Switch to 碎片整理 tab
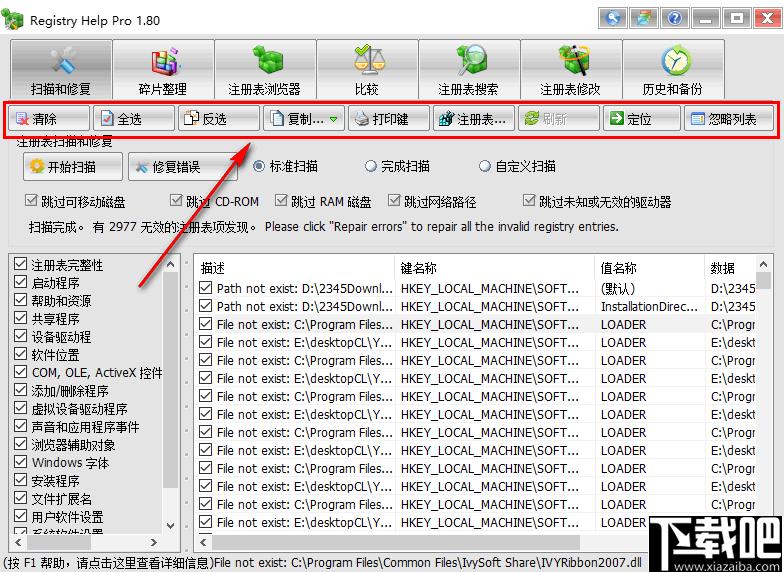Screen dimensions: 784x572 (x=163, y=70)
